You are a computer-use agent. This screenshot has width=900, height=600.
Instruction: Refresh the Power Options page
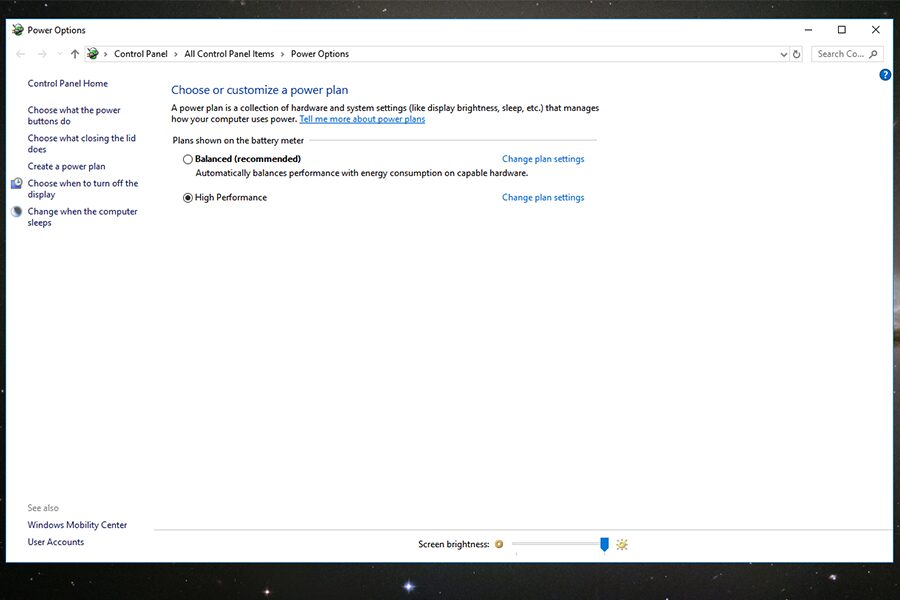pyautogui.click(x=797, y=54)
